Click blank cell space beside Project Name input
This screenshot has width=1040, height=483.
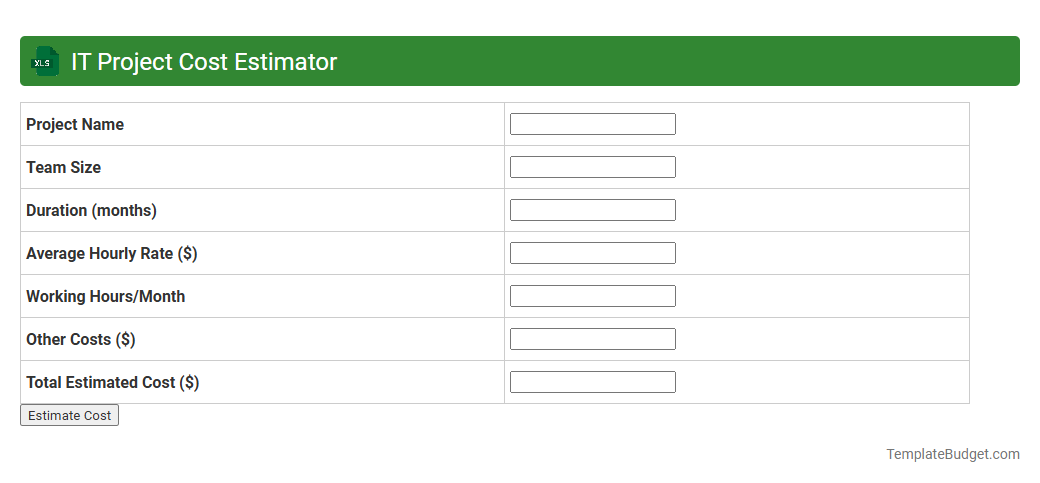820,124
